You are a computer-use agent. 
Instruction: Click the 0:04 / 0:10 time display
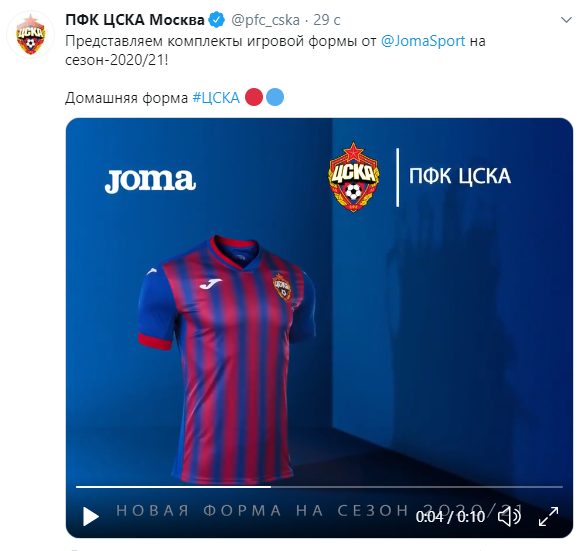(450, 517)
